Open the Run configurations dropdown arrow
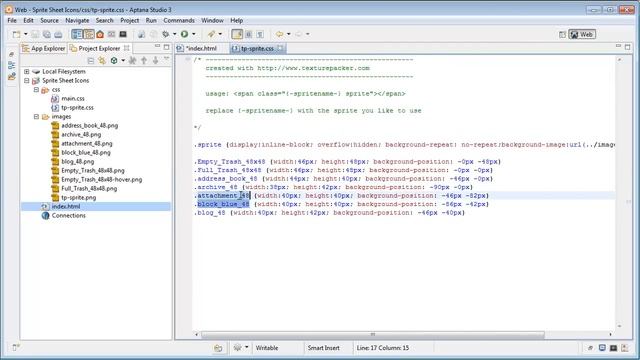The width and height of the screenshot is (640, 360). click(x=193, y=34)
